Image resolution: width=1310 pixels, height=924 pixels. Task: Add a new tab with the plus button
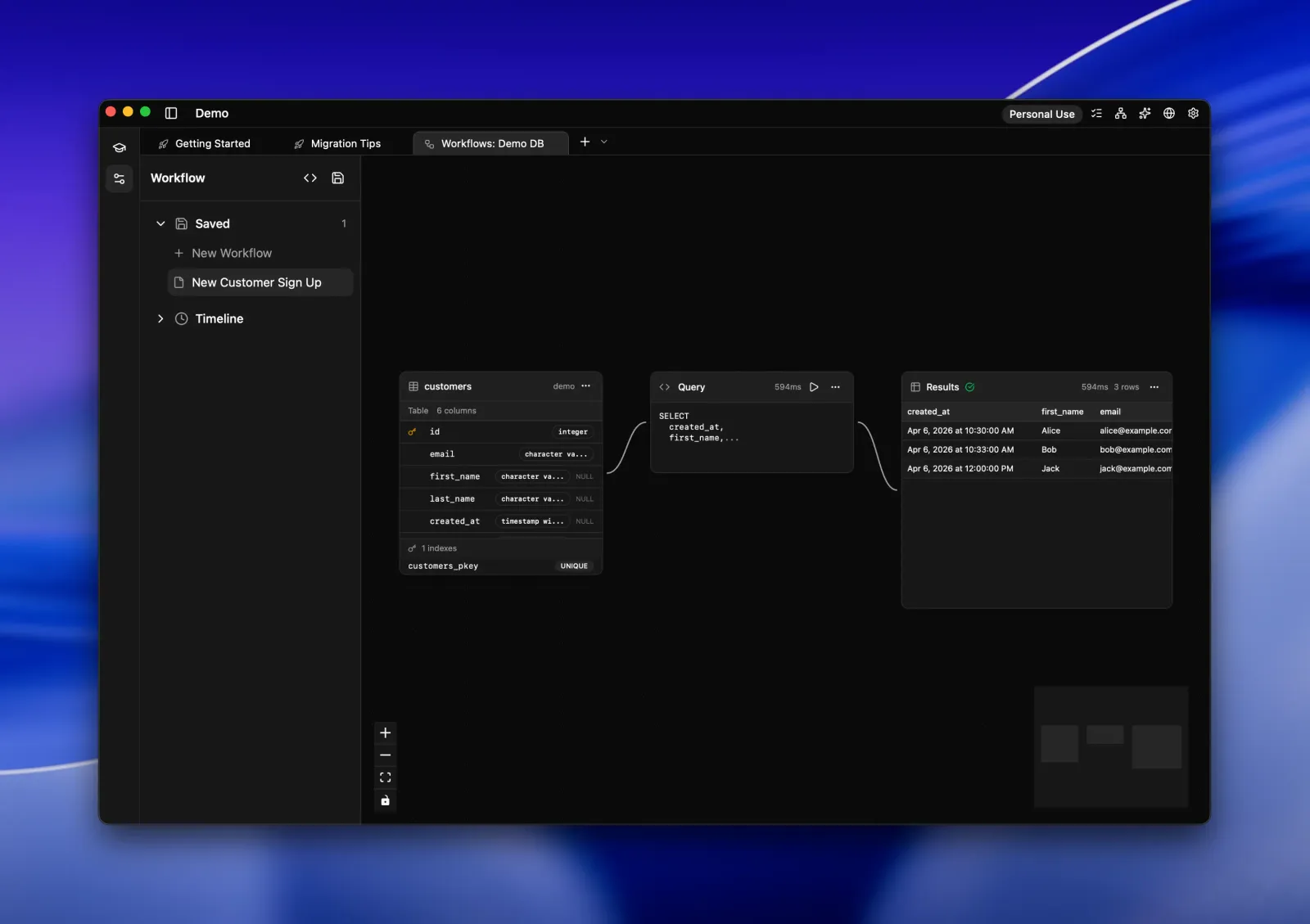click(x=585, y=142)
